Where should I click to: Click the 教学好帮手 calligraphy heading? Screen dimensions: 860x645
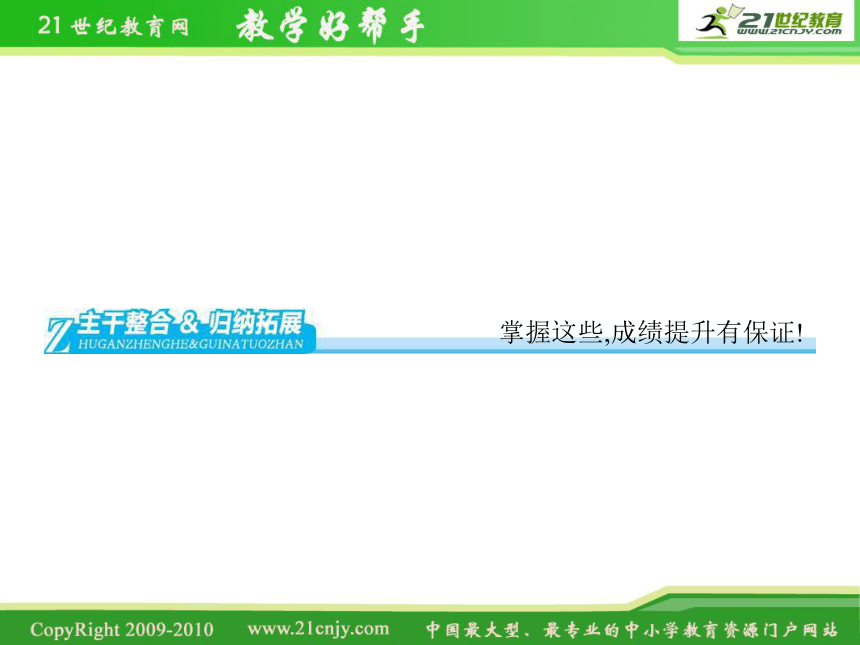coord(331,26)
